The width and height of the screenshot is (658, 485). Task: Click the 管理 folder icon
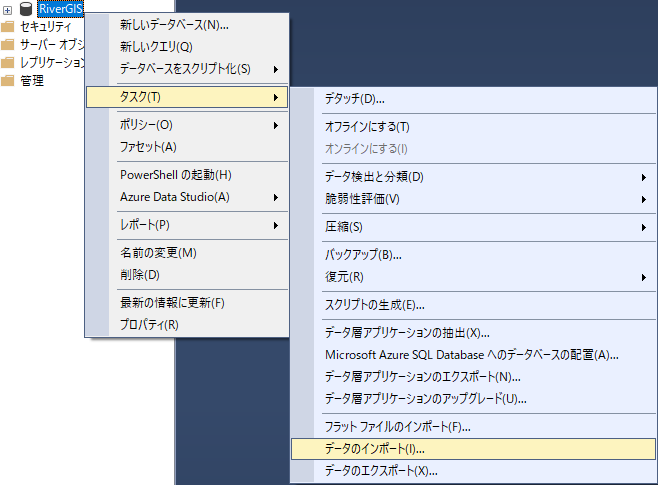point(8,81)
